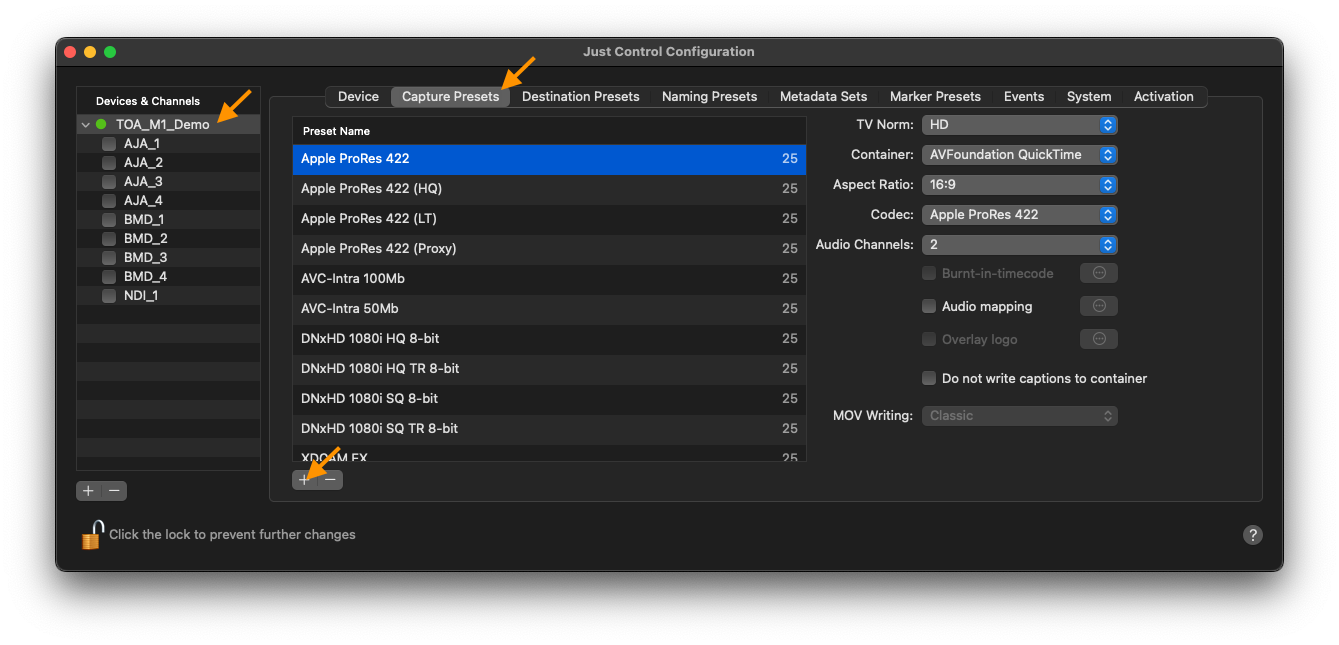The image size is (1339, 645).
Task: Switch to the System tab
Action: 1089,97
